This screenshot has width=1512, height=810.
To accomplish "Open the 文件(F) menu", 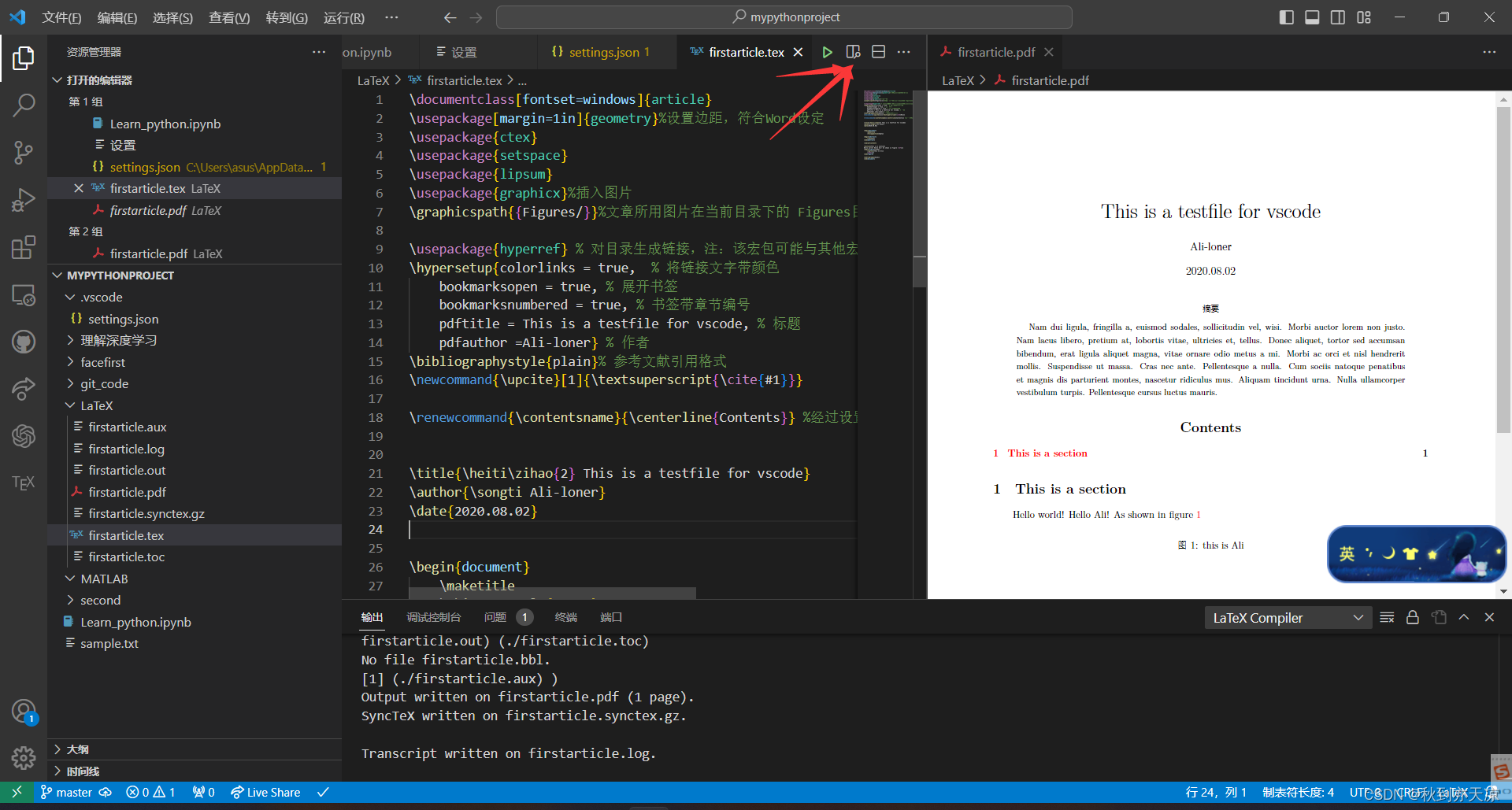I will click(x=61, y=17).
